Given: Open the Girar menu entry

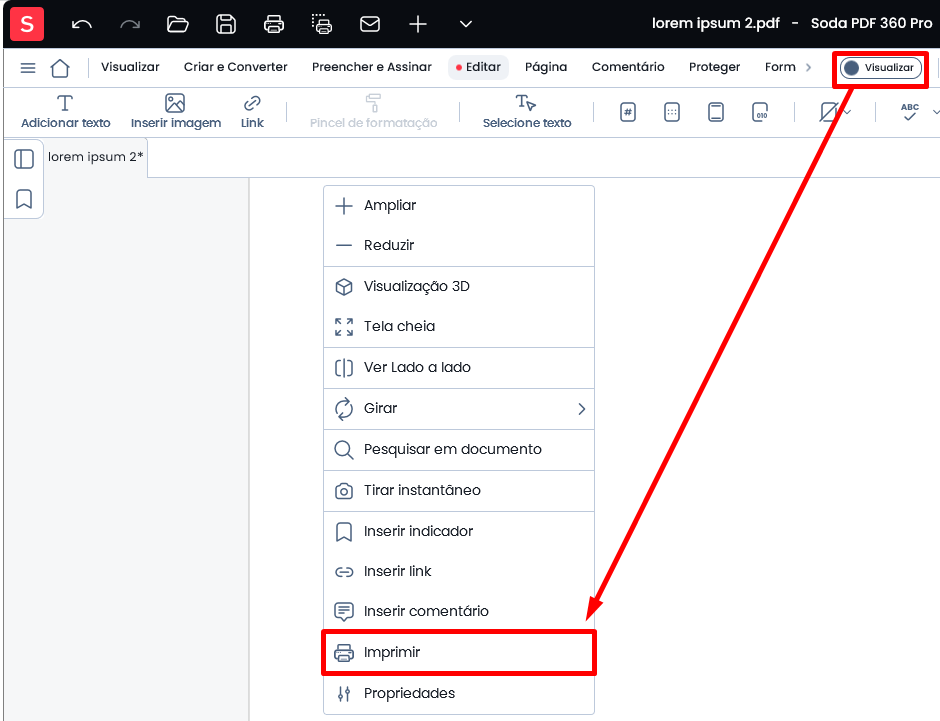Looking at the screenshot, I should (x=459, y=409).
